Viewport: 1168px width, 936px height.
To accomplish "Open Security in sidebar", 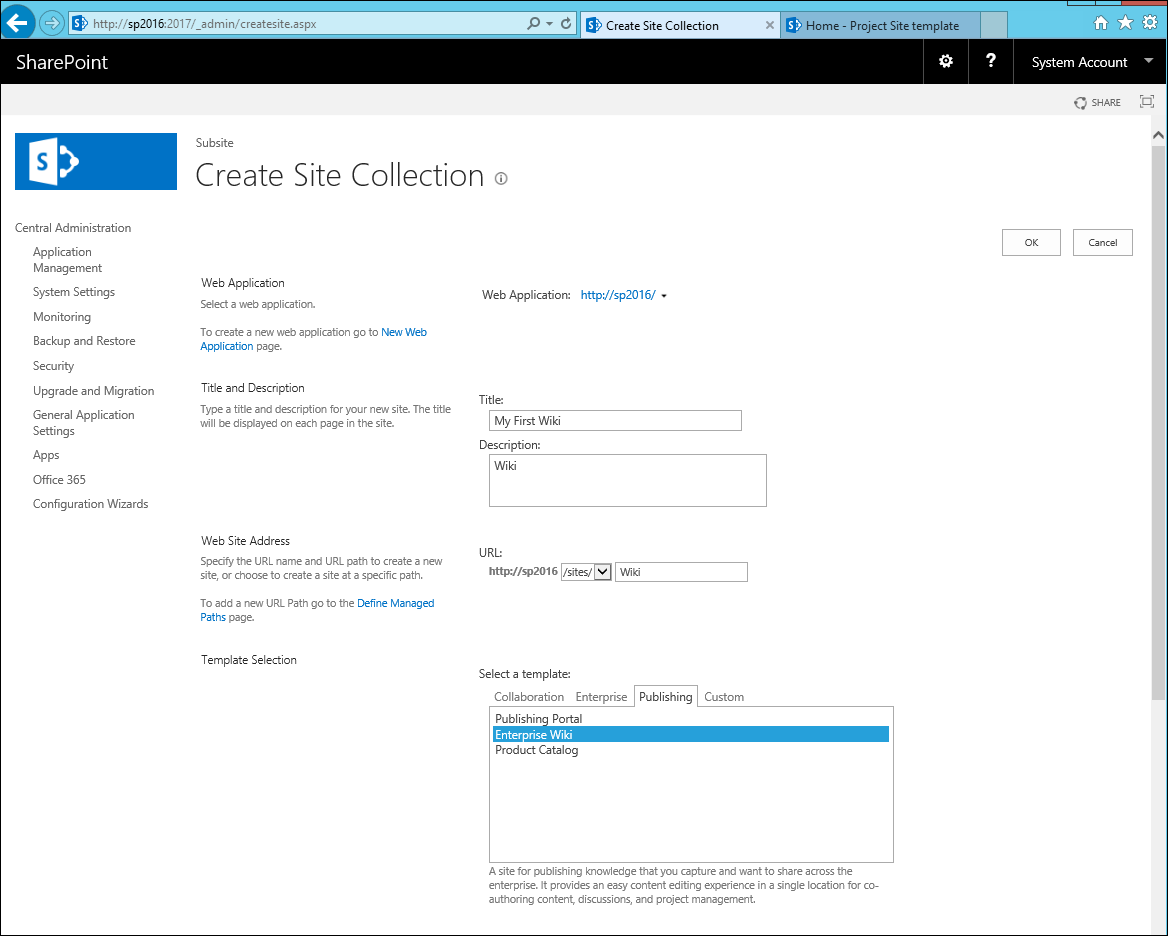I will tap(54, 366).
